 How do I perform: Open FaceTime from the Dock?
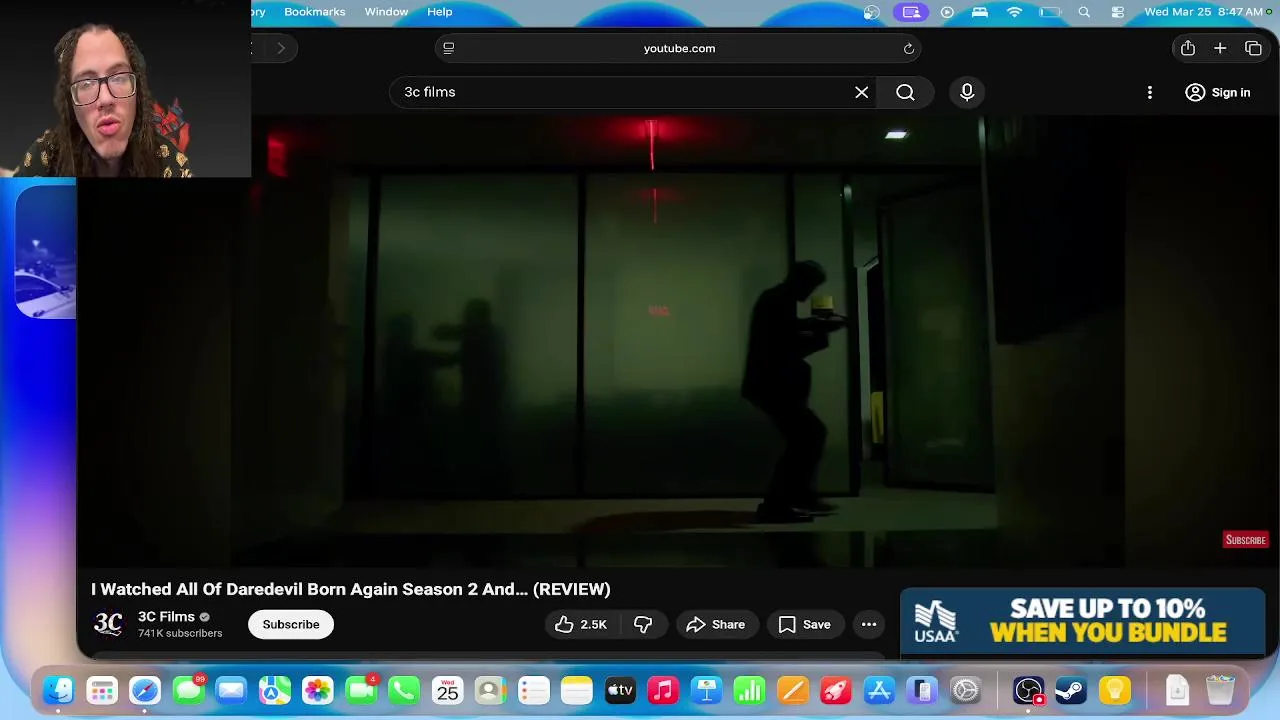click(x=361, y=690)
